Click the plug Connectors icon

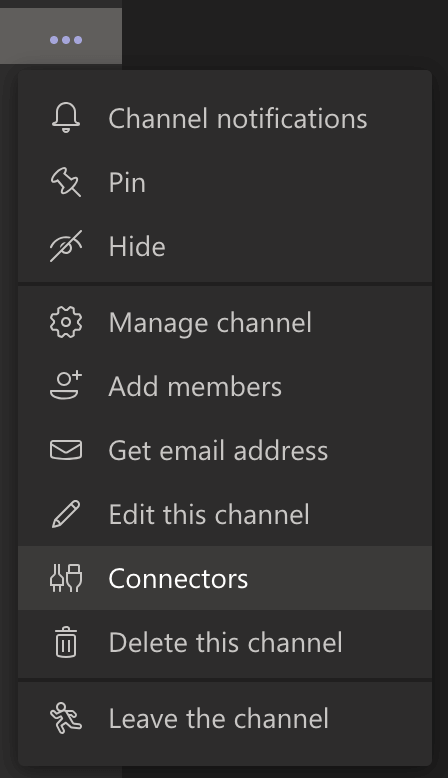click(x=66, y=578)
